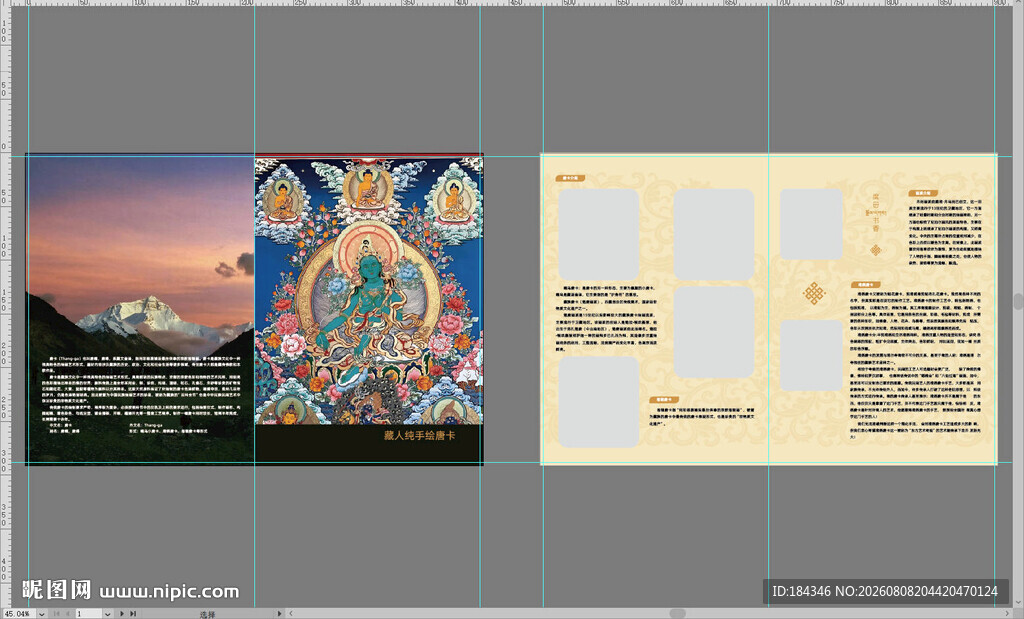Click the horizontal scrollbar right arrow

(1008, 614)
